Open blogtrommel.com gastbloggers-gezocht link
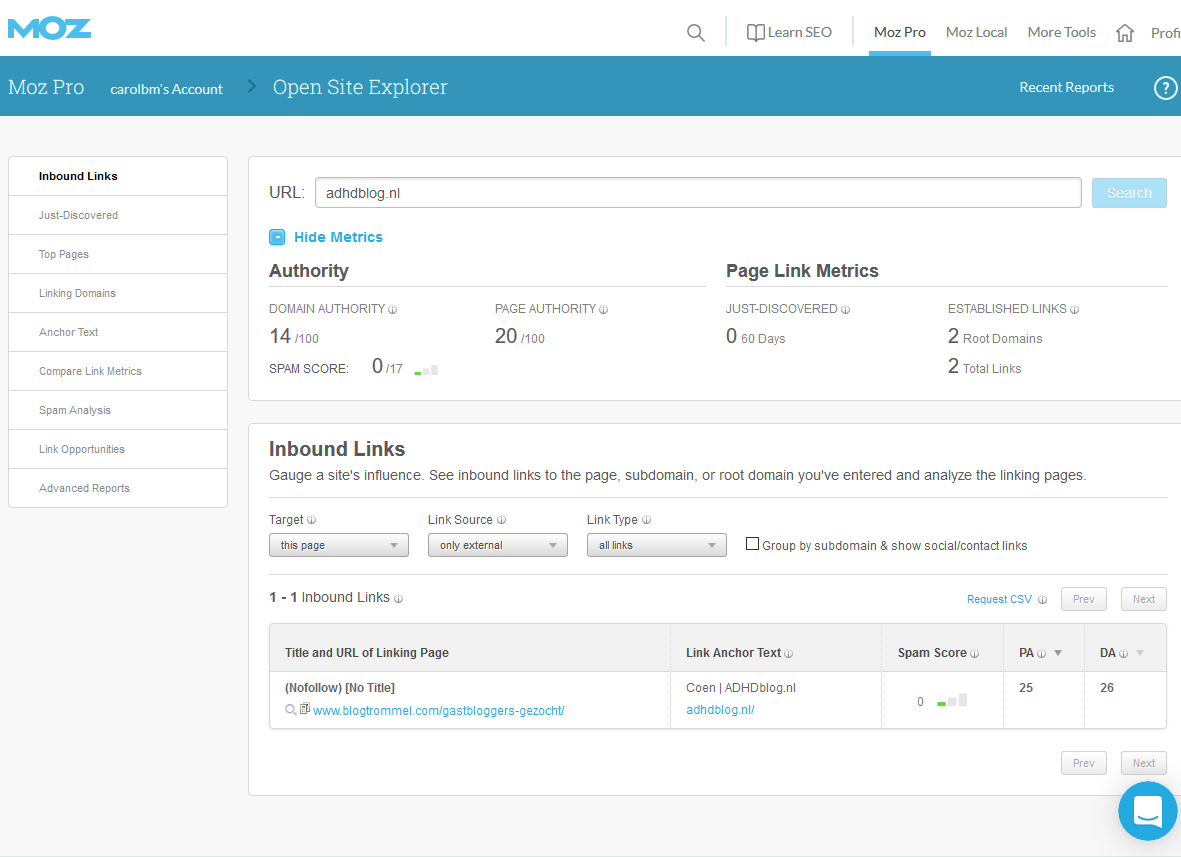Image resolution: width=1181 pixels, height=857 pixels. click(x=438, y=710)
